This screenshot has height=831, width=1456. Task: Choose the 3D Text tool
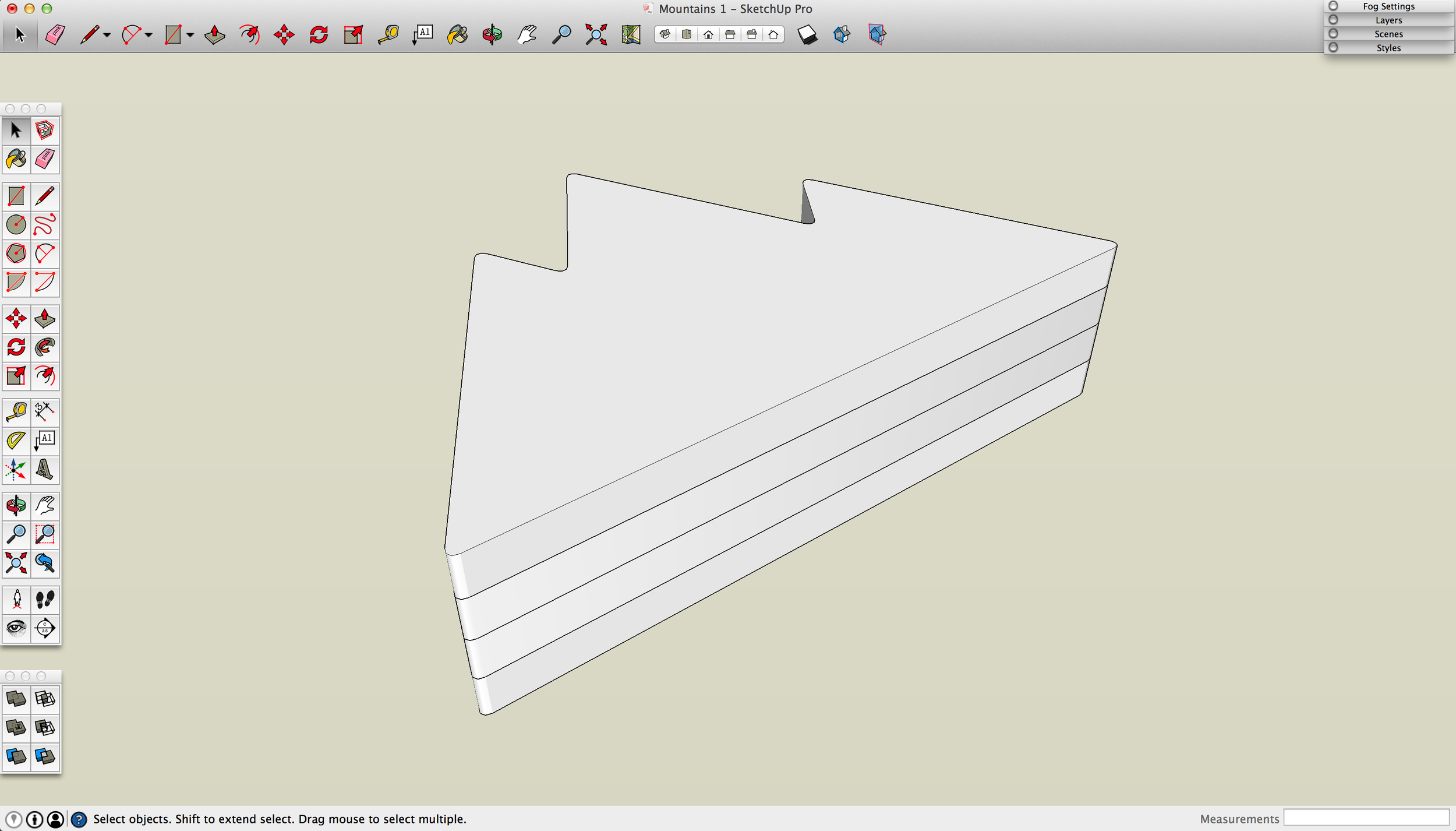[45, 470]
